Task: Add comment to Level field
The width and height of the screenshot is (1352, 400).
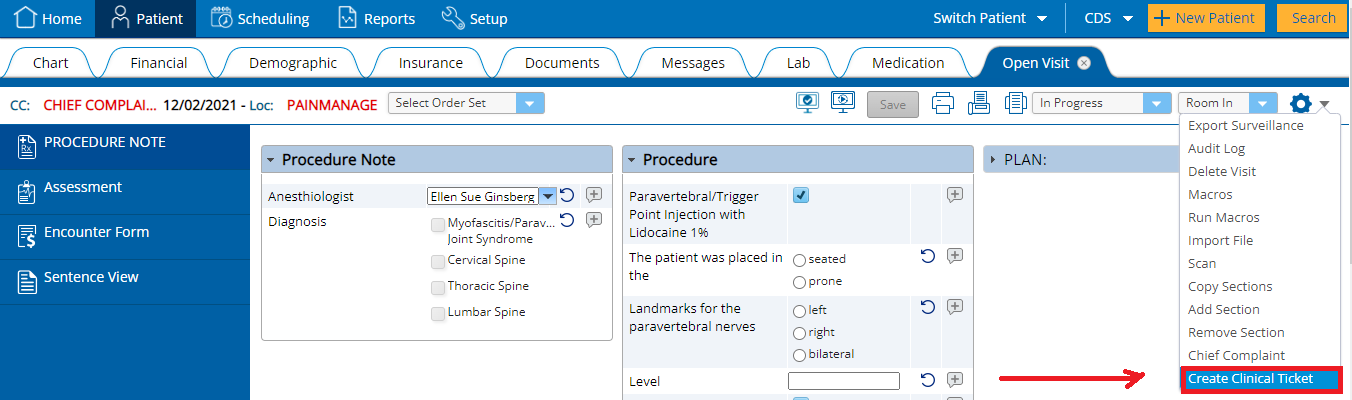Action: [955, 380]
